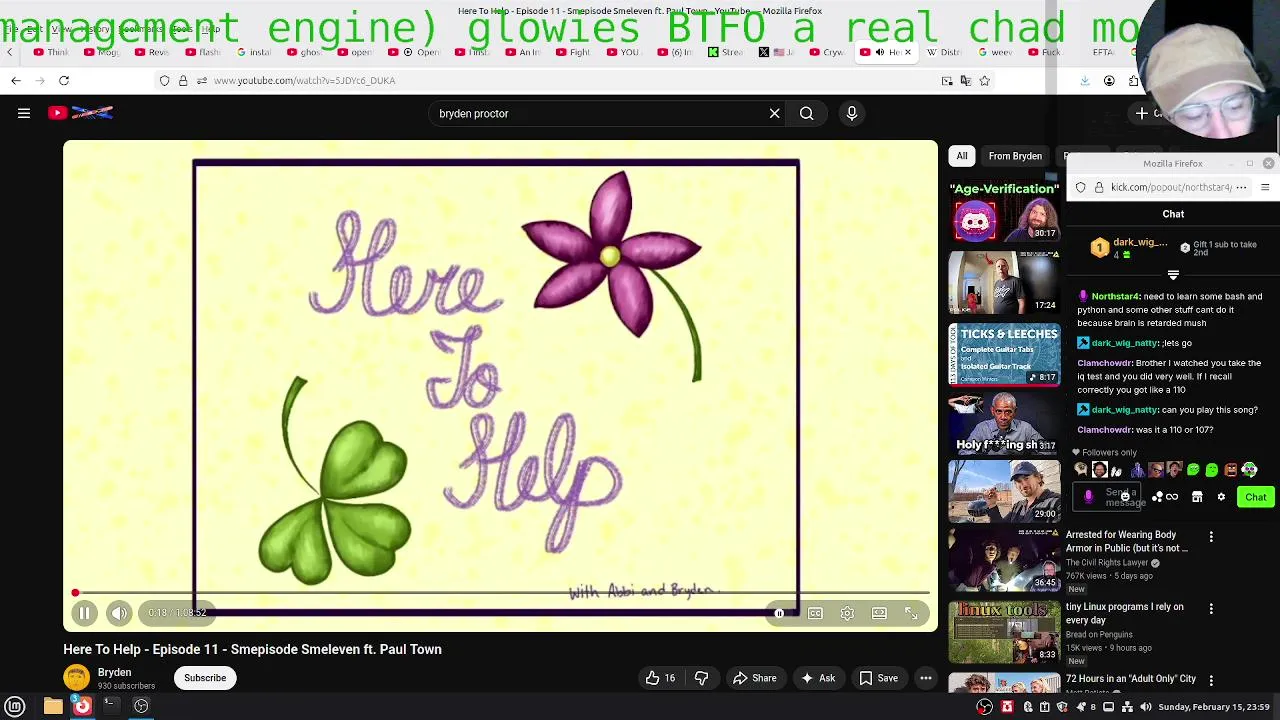The width and height of the screenshot is (1280, 720).
Task: Open 'Arrested for Wearing Body Armor' video link
Action: (x=1126, y=541)
